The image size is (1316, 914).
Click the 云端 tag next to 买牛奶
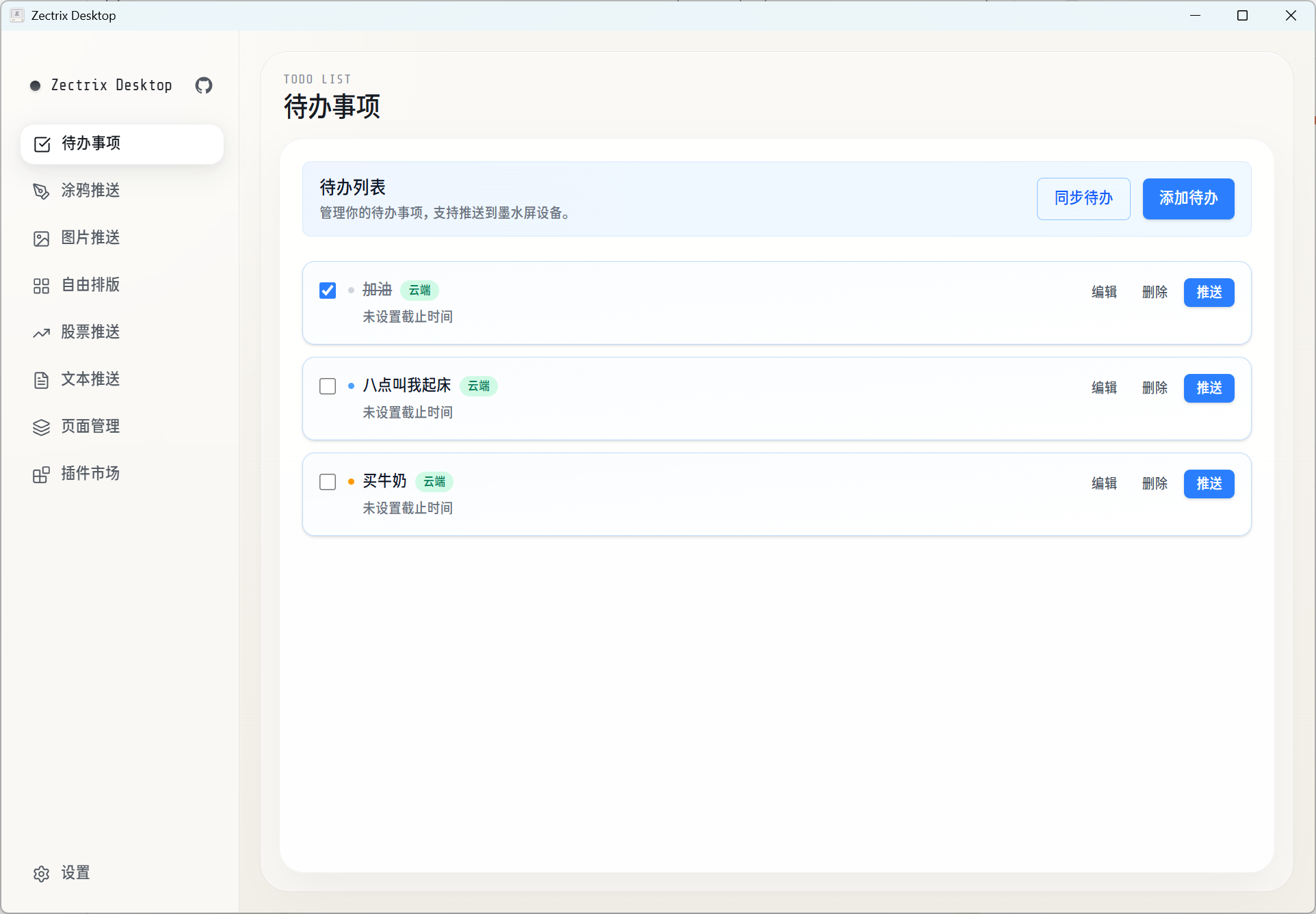pos(434,482)
